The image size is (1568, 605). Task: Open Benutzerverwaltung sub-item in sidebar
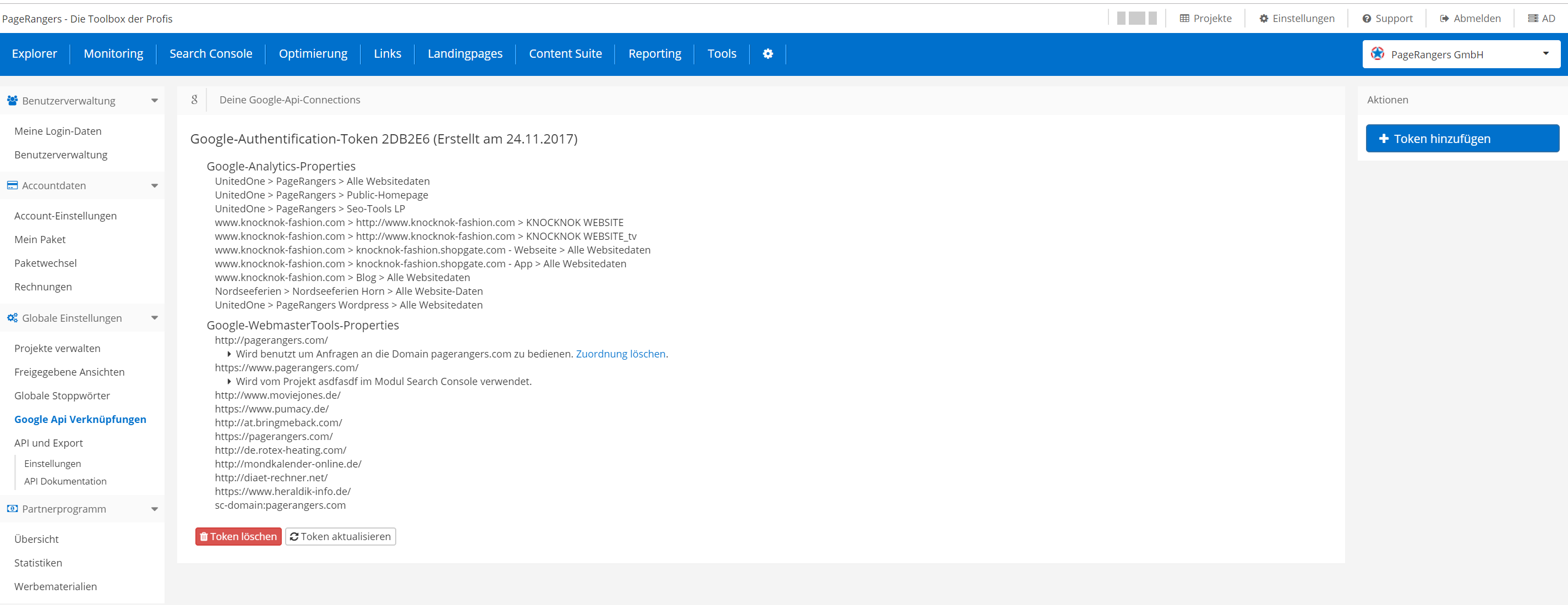click(61, 155)
